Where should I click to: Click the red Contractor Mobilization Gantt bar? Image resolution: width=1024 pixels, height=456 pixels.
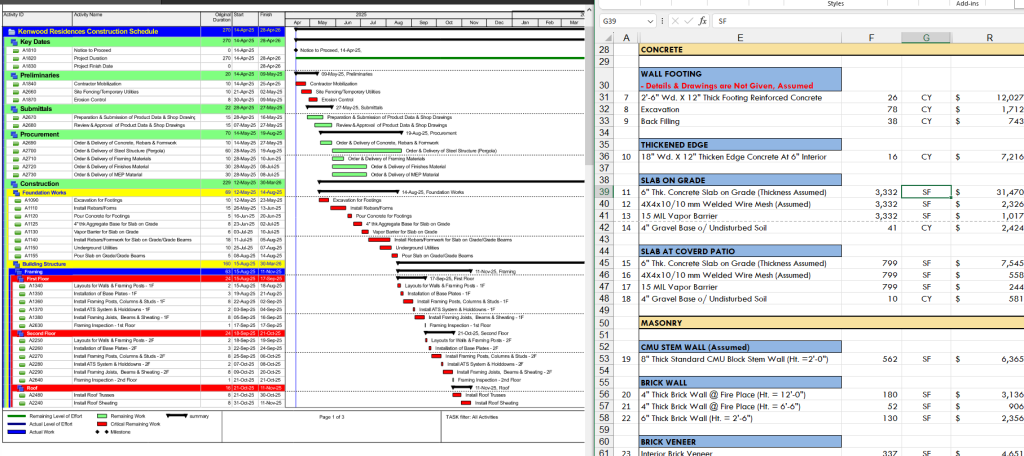click(300, 84)
